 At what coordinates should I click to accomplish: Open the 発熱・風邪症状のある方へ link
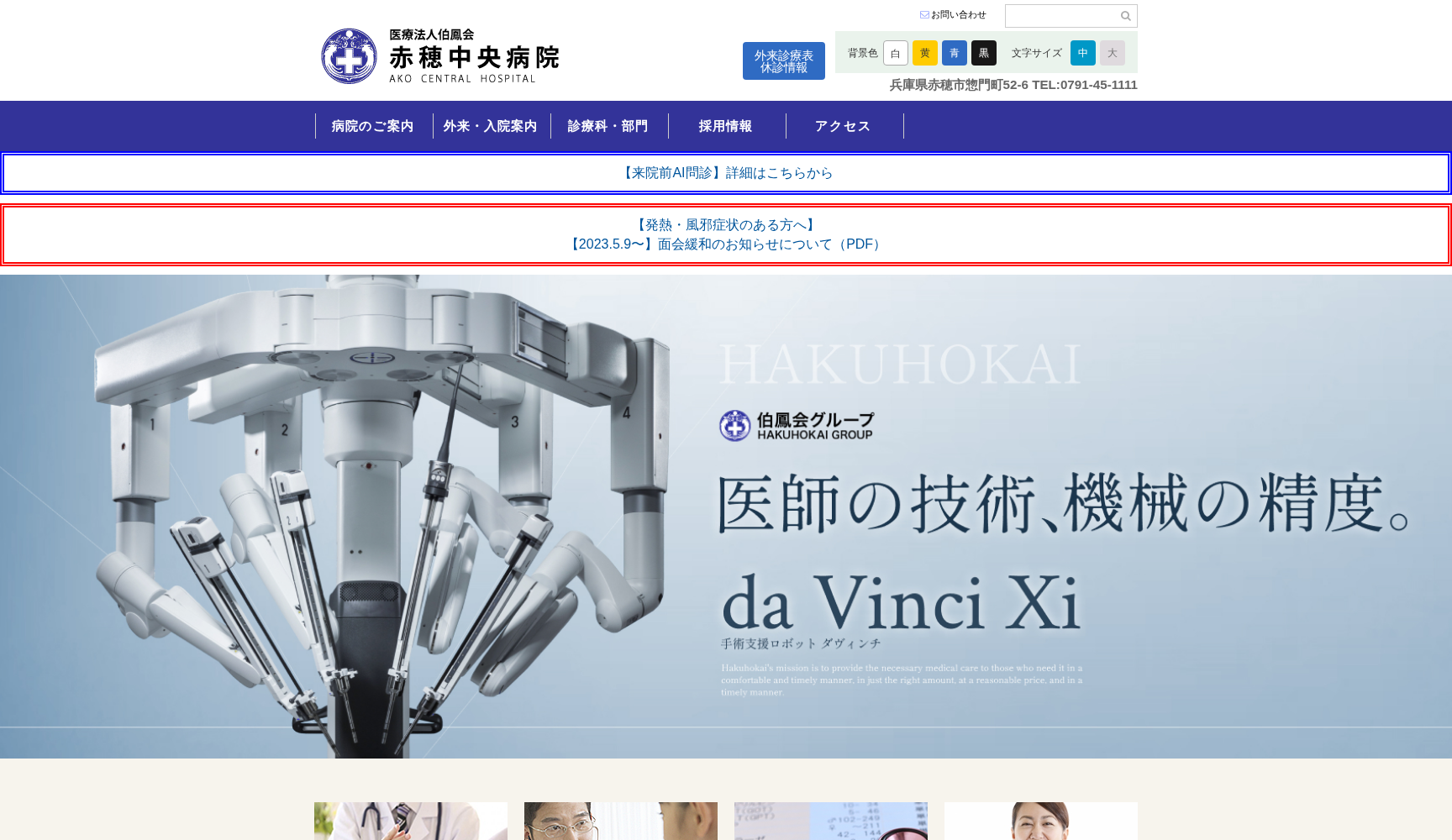(x=726, y=225)
